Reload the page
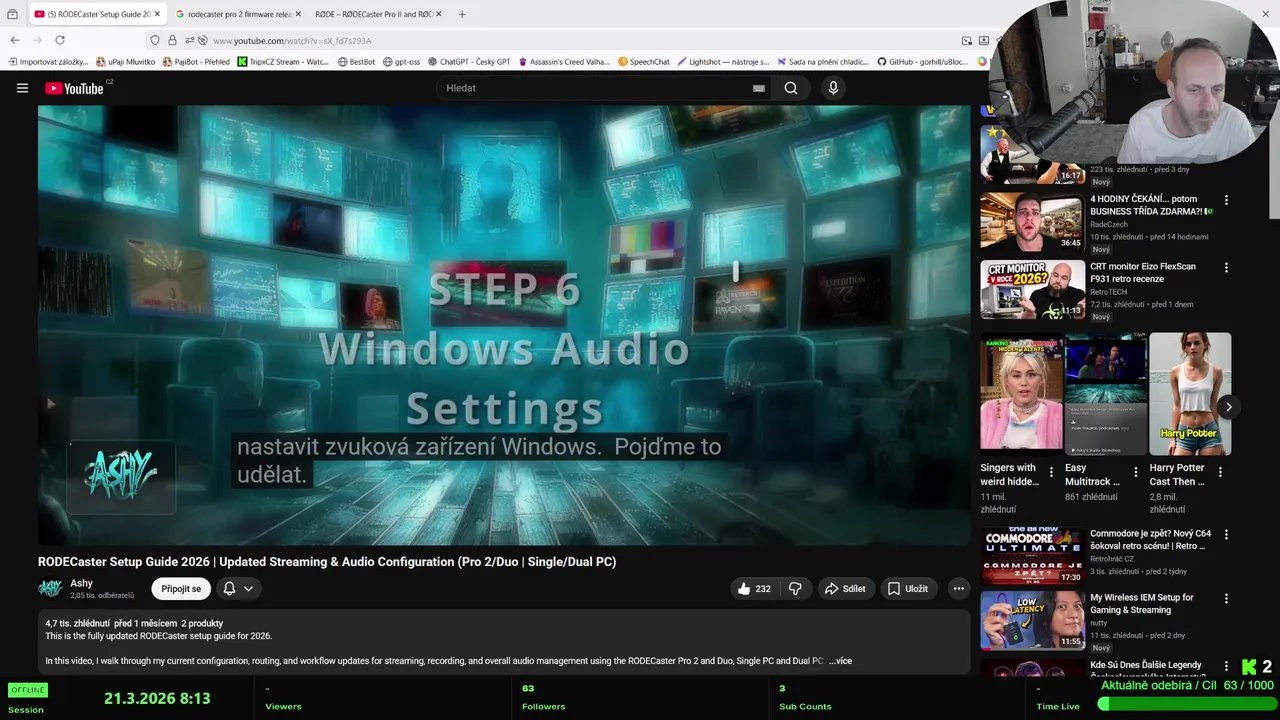1280x720 pixels. coord(60,40)
